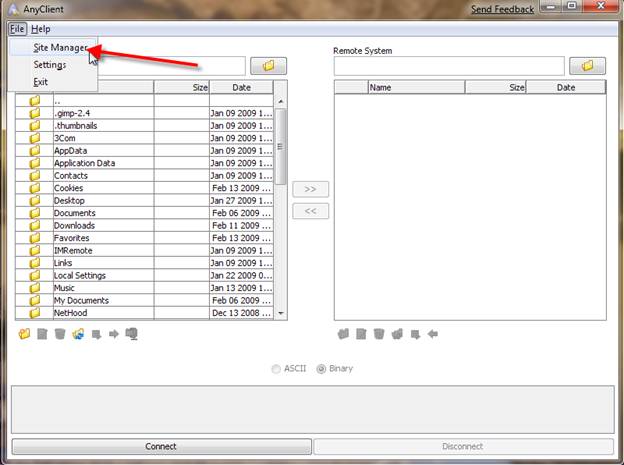Click the Disconnect button
The width and height of the screenshot is (624, 465).
click(x=463, y=446)
